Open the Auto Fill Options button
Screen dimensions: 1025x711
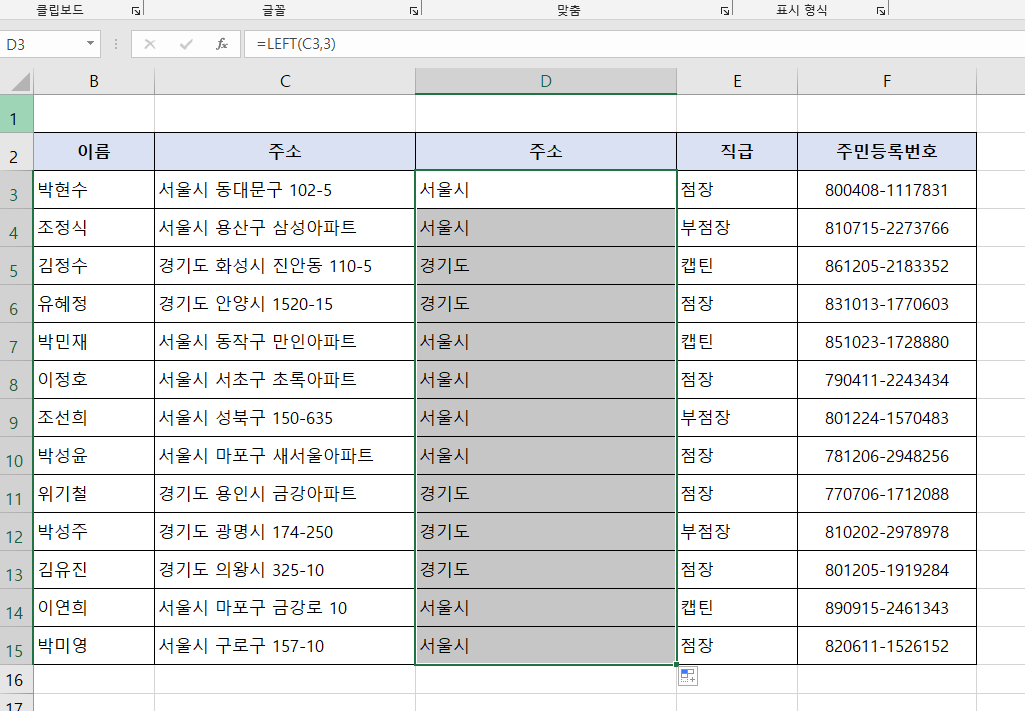point(688,676)
